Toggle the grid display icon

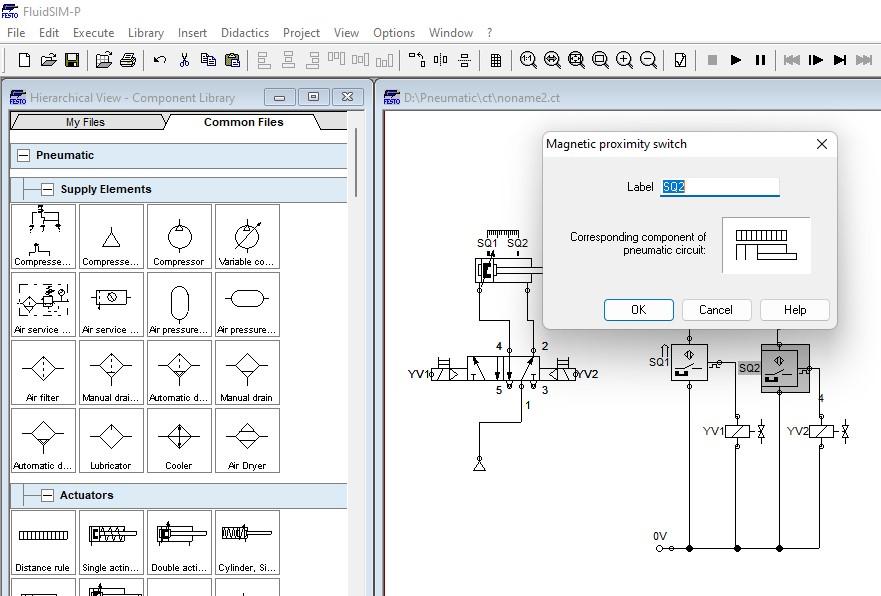pos(495,60)
